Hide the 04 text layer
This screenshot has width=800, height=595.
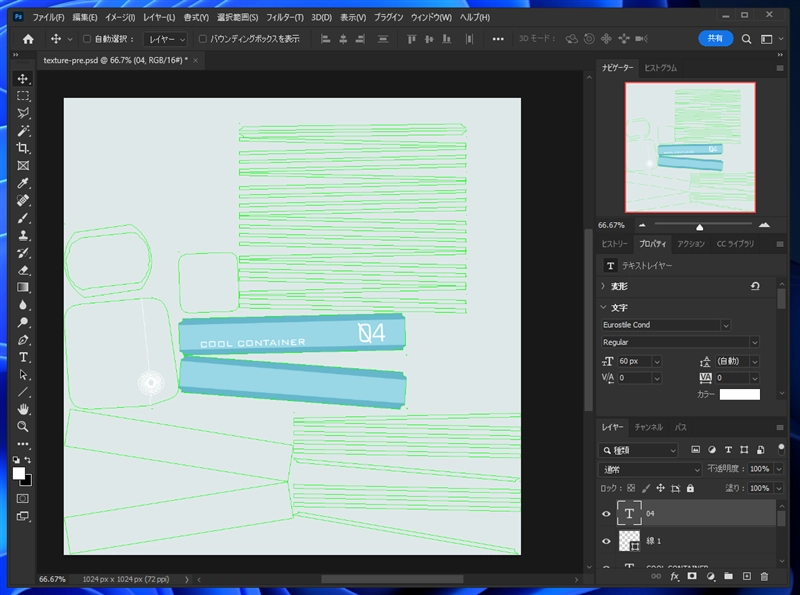606,513
